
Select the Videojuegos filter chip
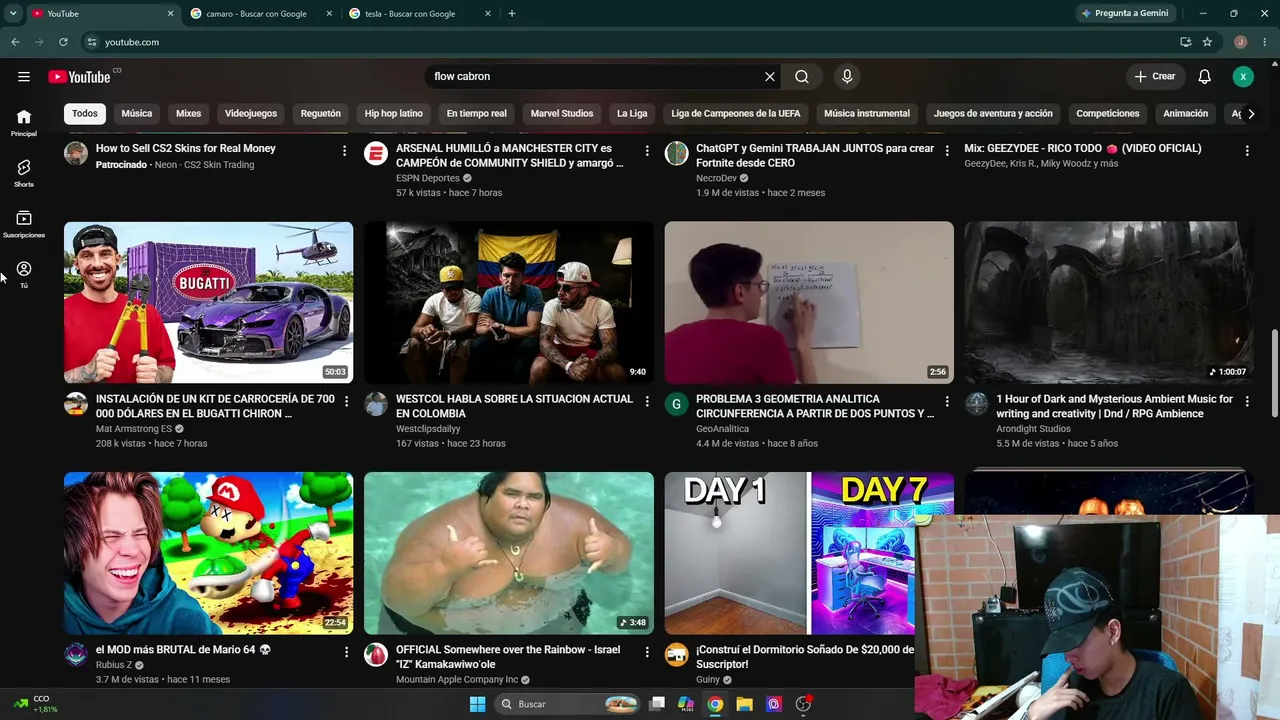[251, 114]
